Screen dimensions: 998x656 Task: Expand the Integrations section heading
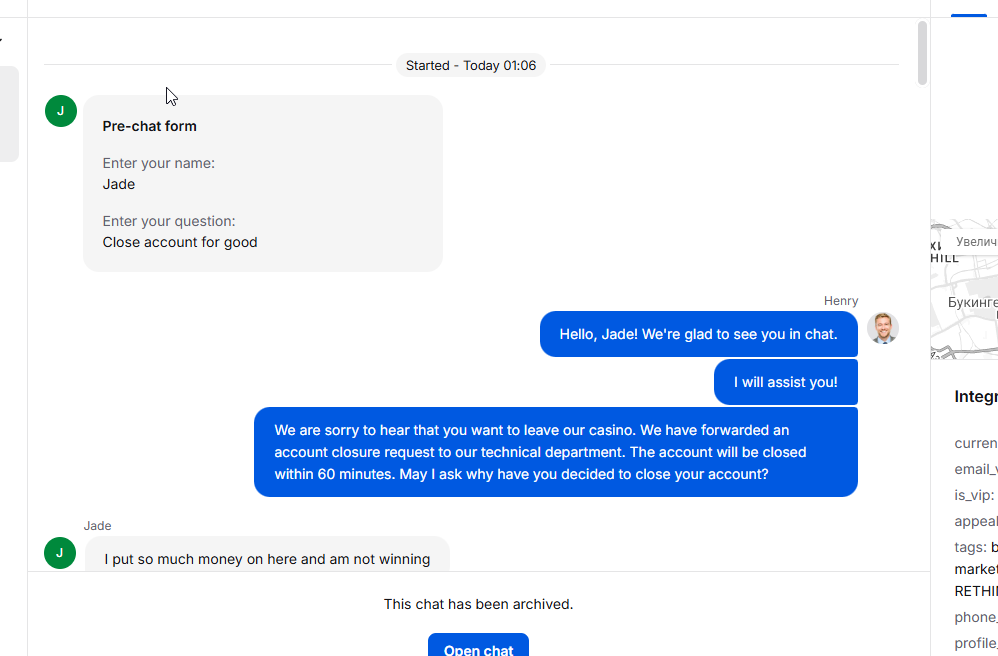click(976, 396)
